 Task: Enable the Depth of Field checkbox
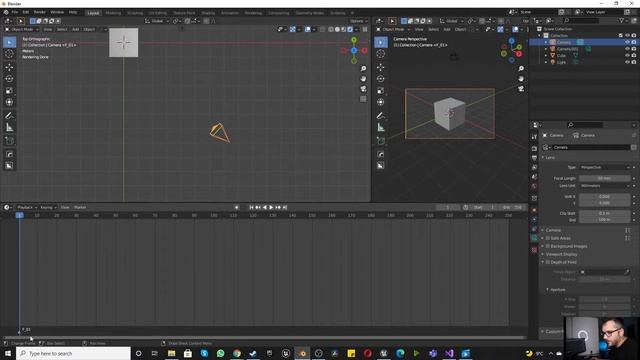548,262
